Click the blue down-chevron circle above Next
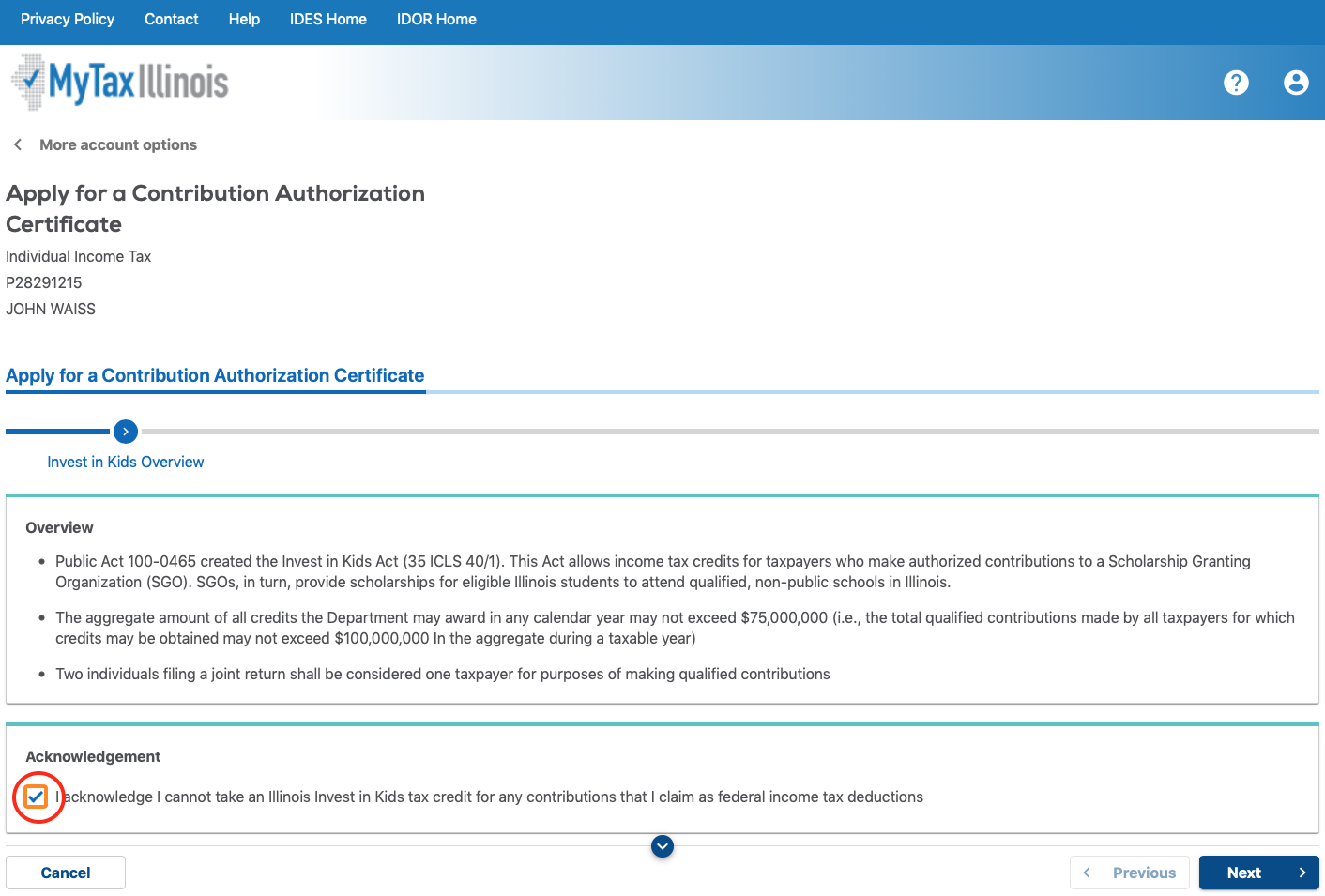Viewport: 1325px width, 896px height. pos(662,846)
